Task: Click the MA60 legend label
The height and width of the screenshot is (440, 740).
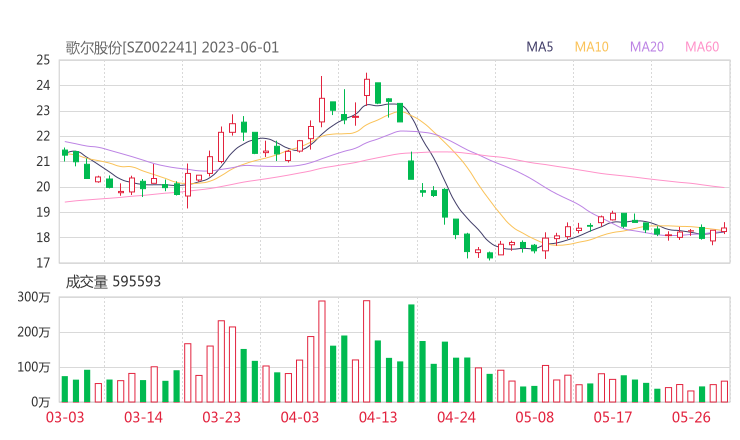Action: pyautogui.click(x=702, y=47)
